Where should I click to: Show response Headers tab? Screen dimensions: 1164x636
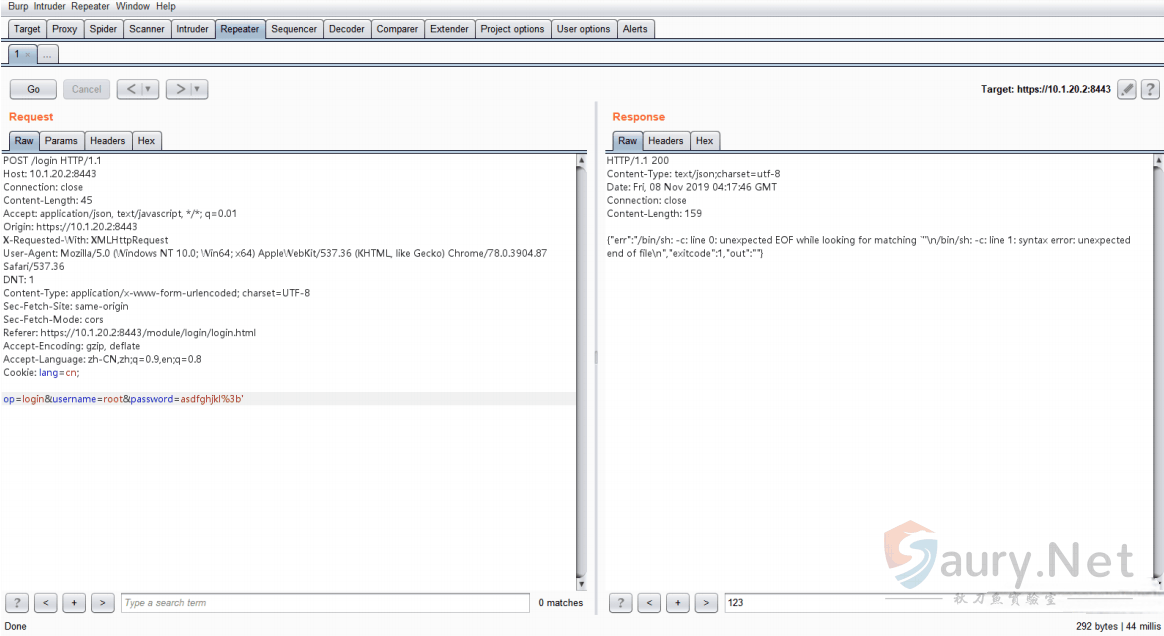[x=665, y=141]
